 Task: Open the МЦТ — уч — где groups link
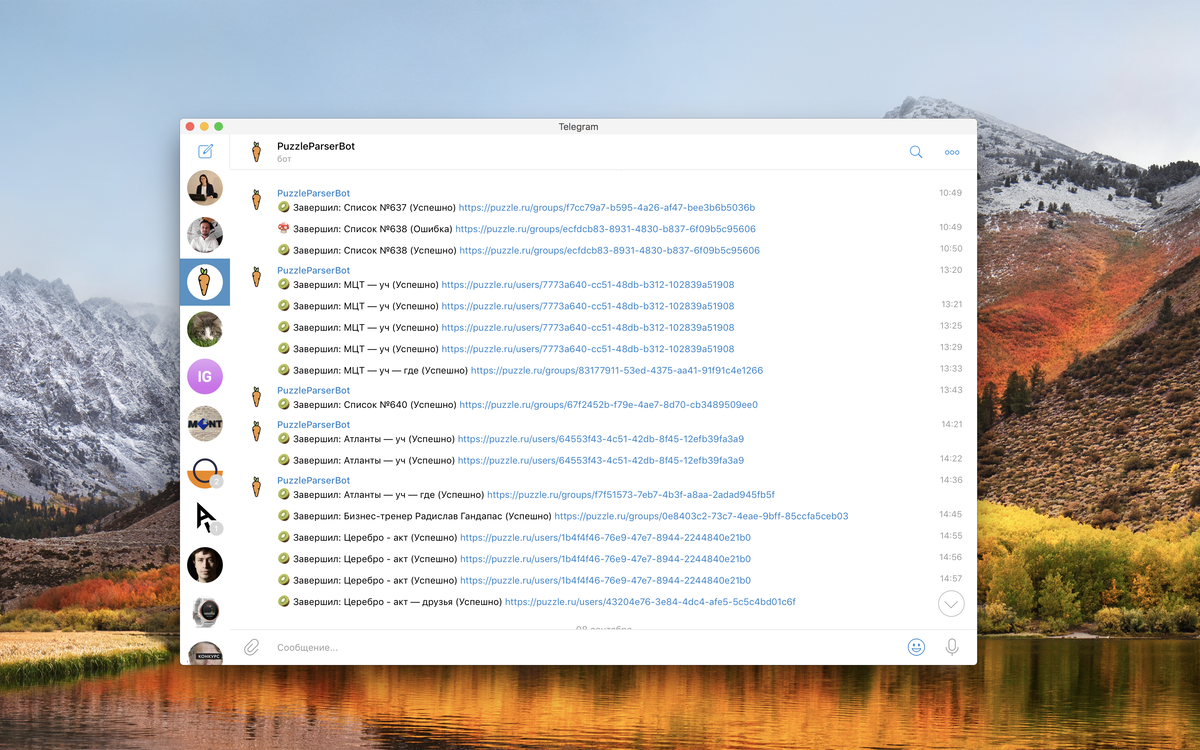(x=617, y=371)
